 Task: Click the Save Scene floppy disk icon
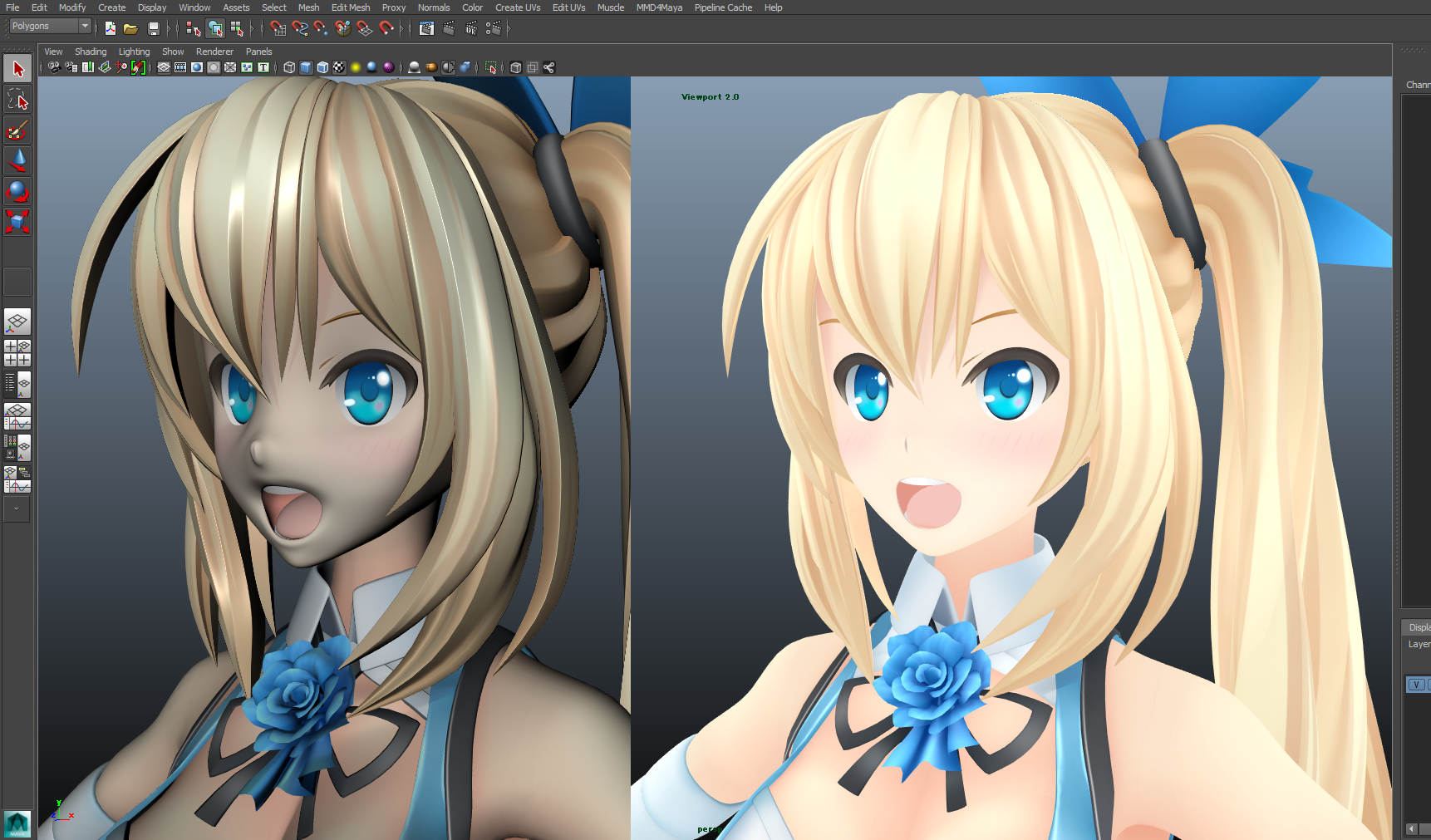[153, 28]
